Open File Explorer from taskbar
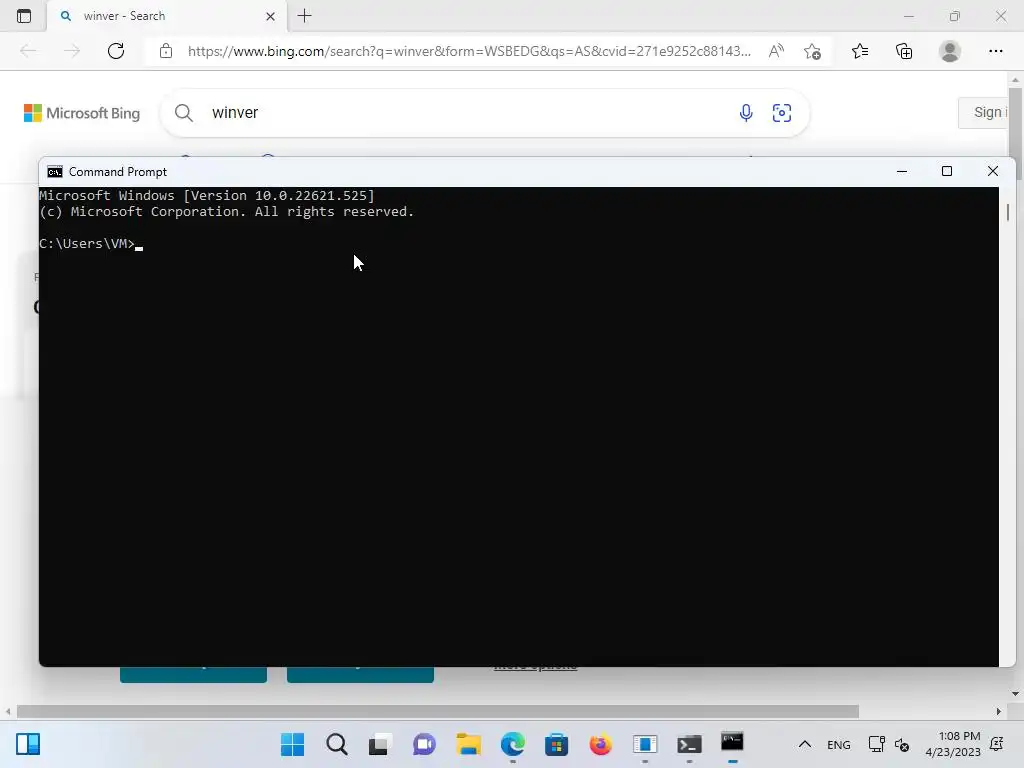 point(468,744)
